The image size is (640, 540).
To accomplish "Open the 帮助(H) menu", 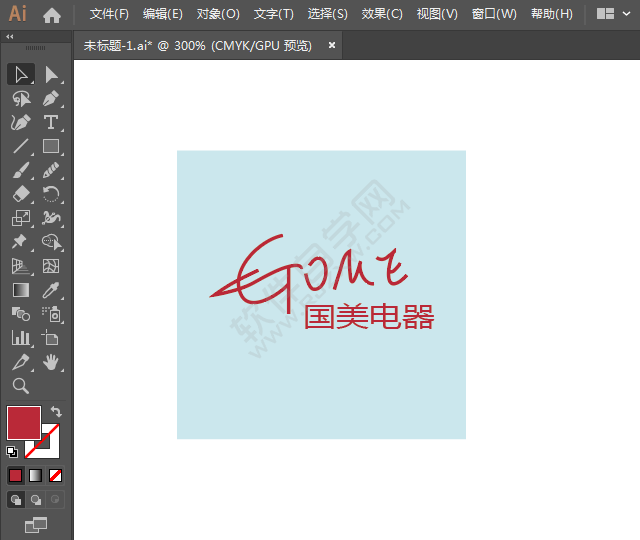I will coord(551,14).
